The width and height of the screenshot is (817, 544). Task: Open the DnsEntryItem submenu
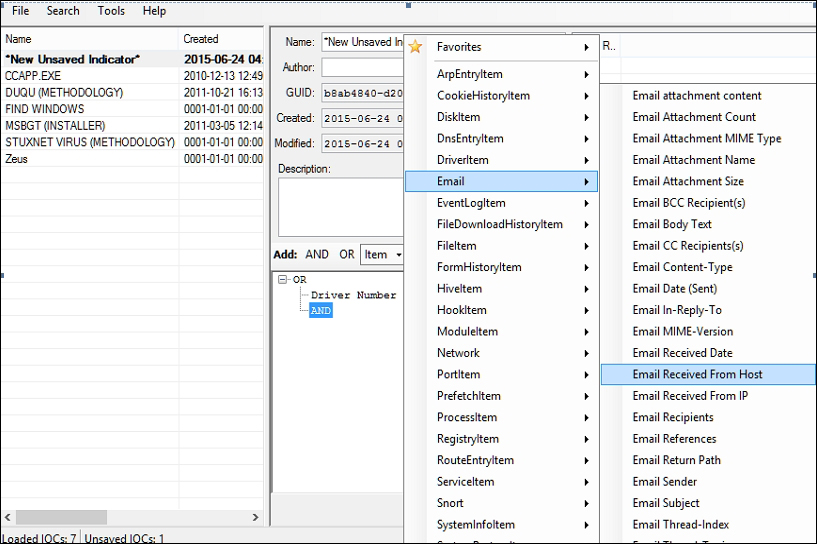click(501, 139)
